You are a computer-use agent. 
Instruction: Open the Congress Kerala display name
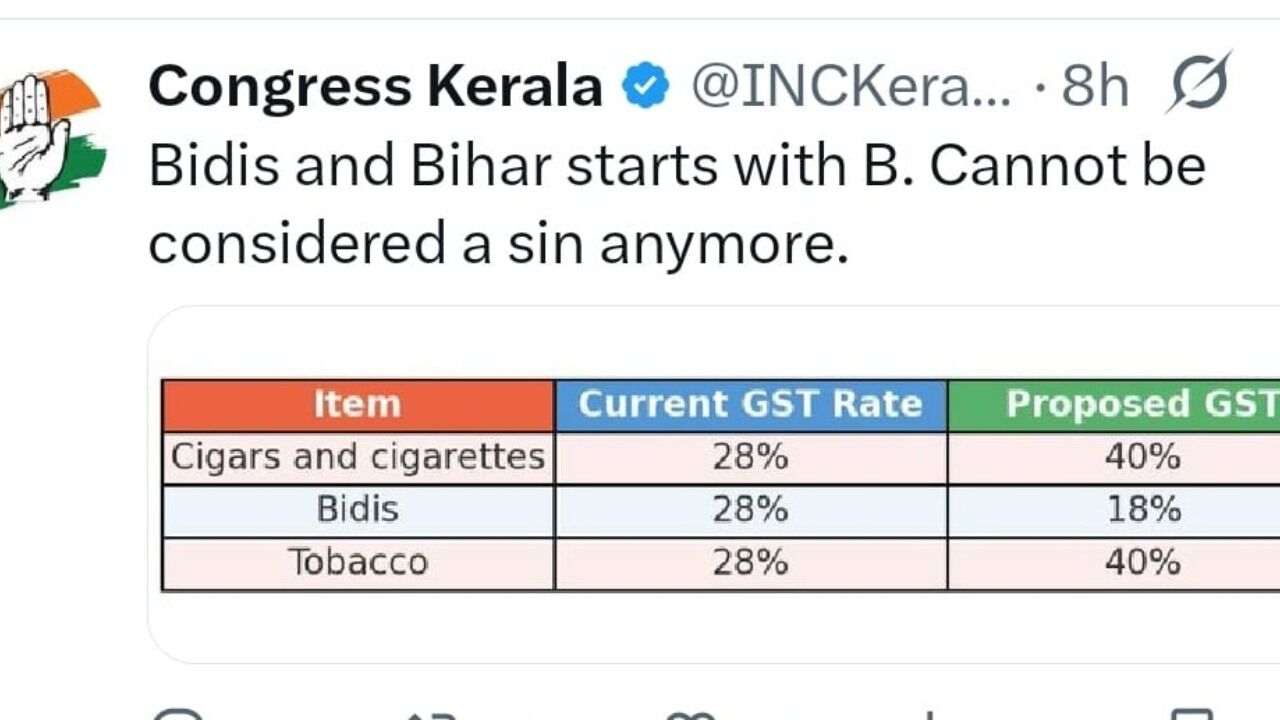375,87
